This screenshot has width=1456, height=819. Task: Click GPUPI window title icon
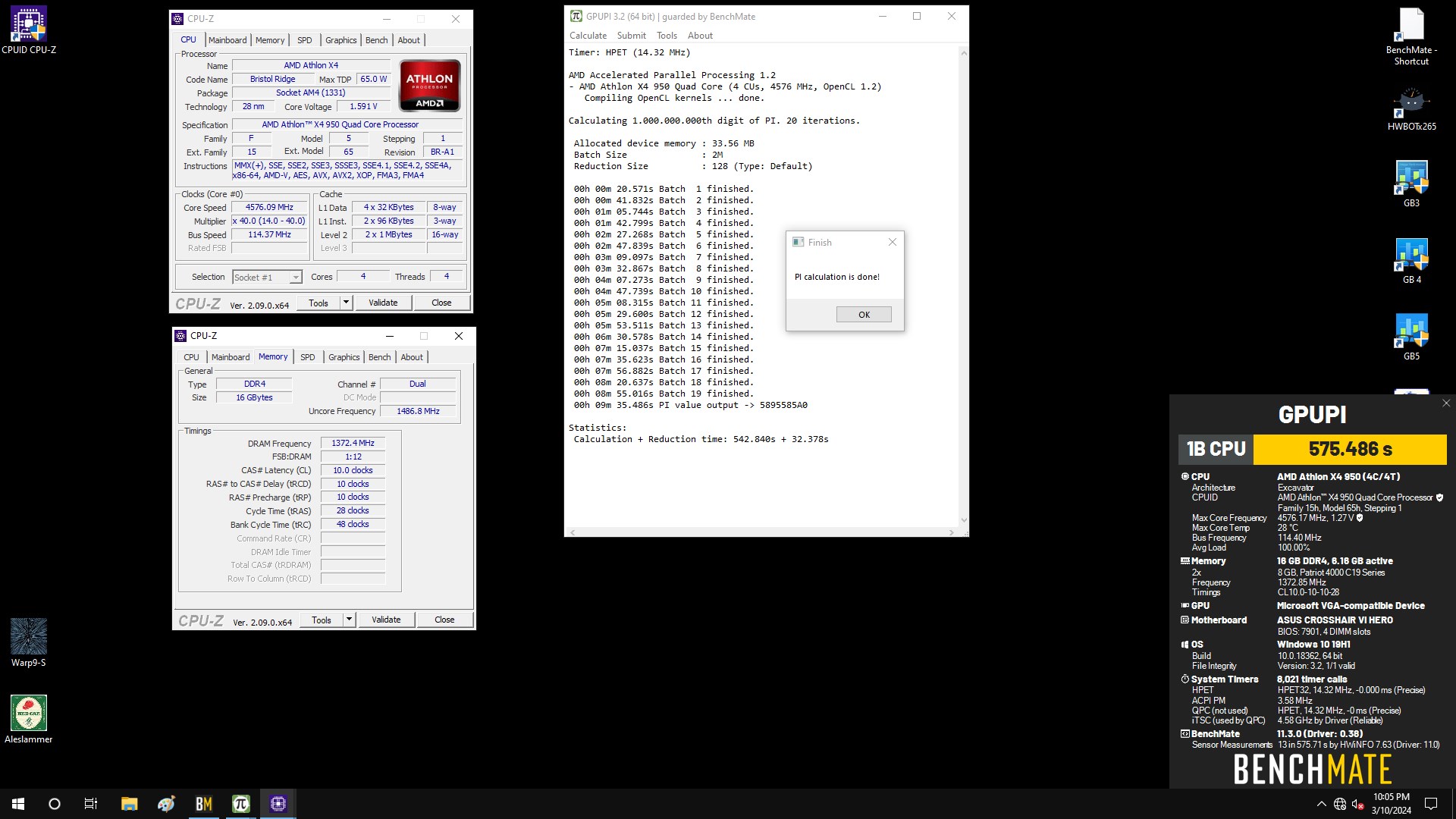tap(576, 16)
